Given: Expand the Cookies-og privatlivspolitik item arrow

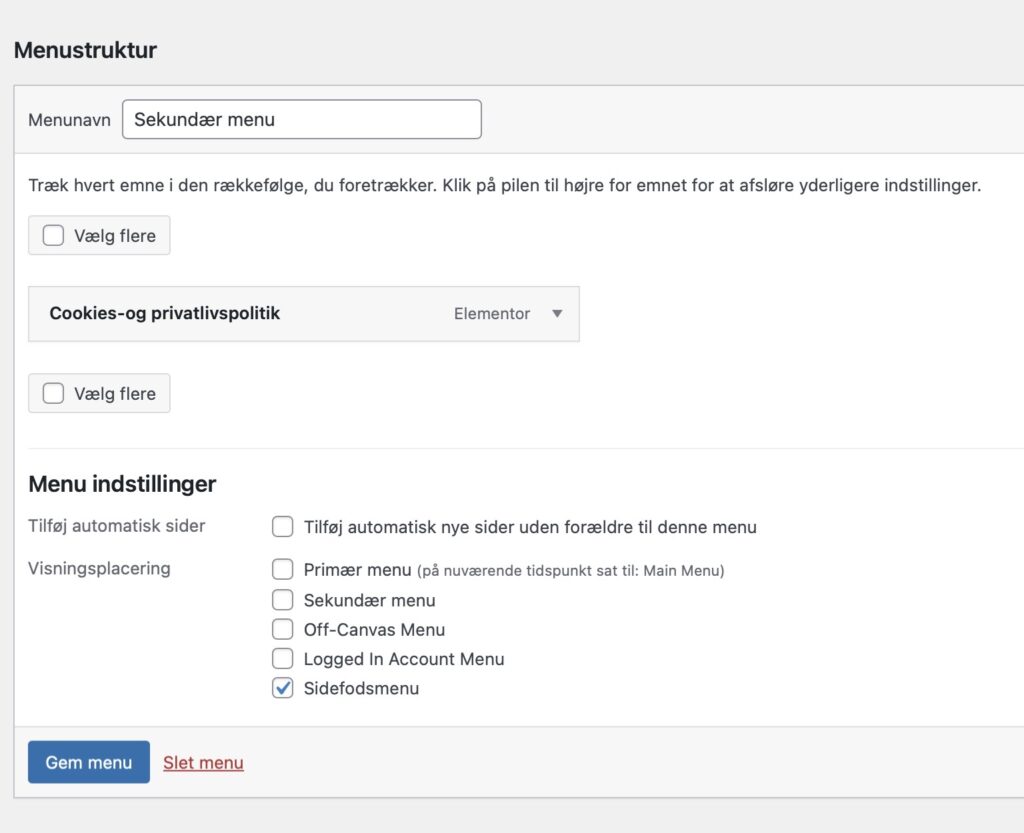Looking at the screenshot, I should (557, 313).
